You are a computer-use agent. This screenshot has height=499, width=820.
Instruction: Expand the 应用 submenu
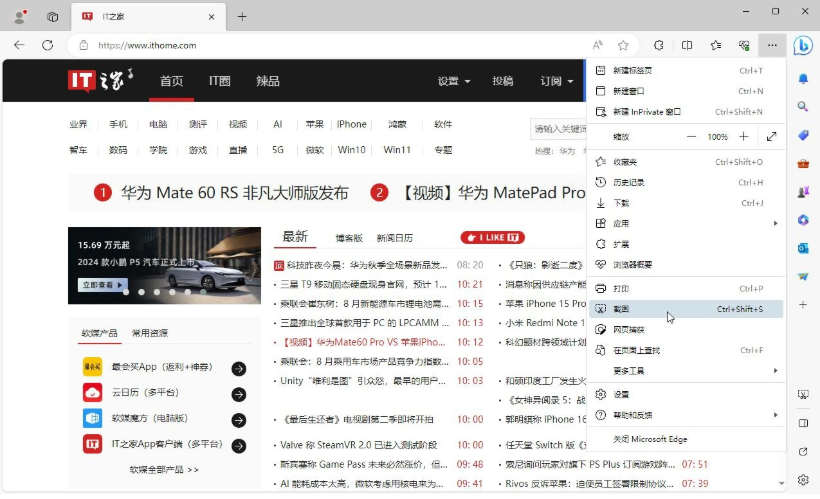(x=686, y=223)
